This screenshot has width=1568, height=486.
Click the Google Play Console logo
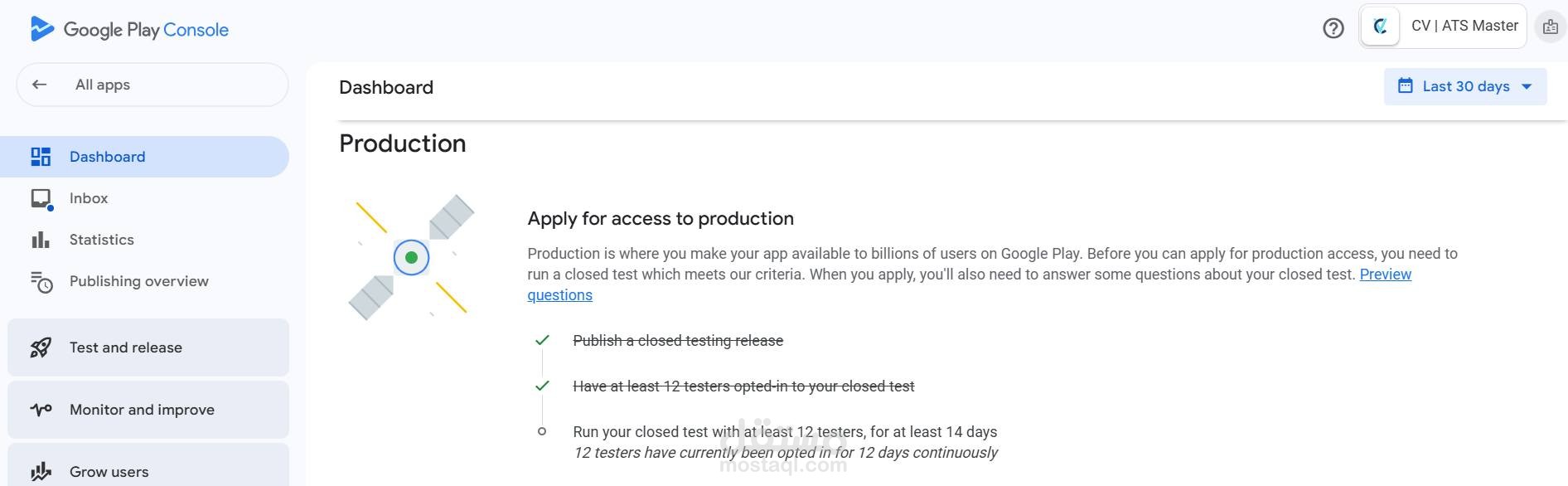pos(129,29)
